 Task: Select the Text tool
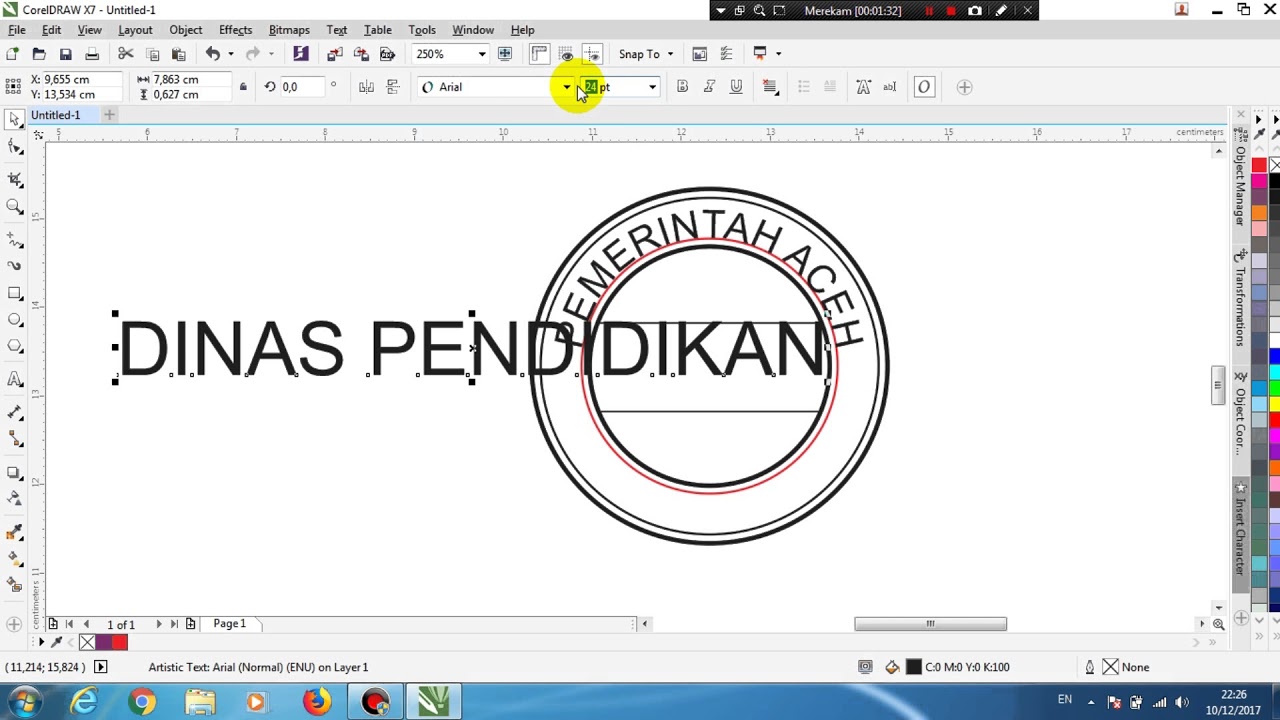coord(15,379)
